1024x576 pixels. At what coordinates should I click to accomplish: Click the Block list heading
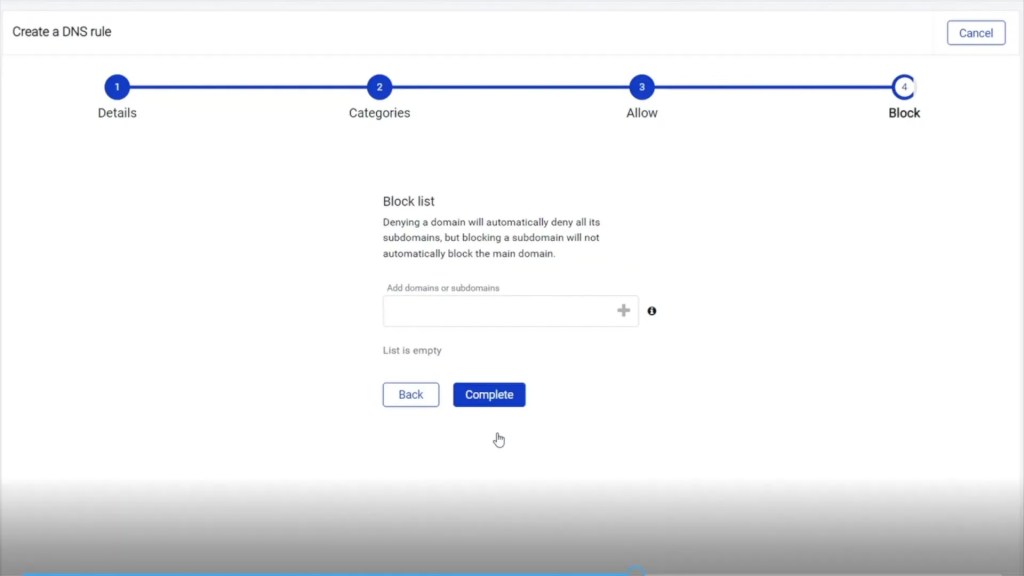point(408,201)
